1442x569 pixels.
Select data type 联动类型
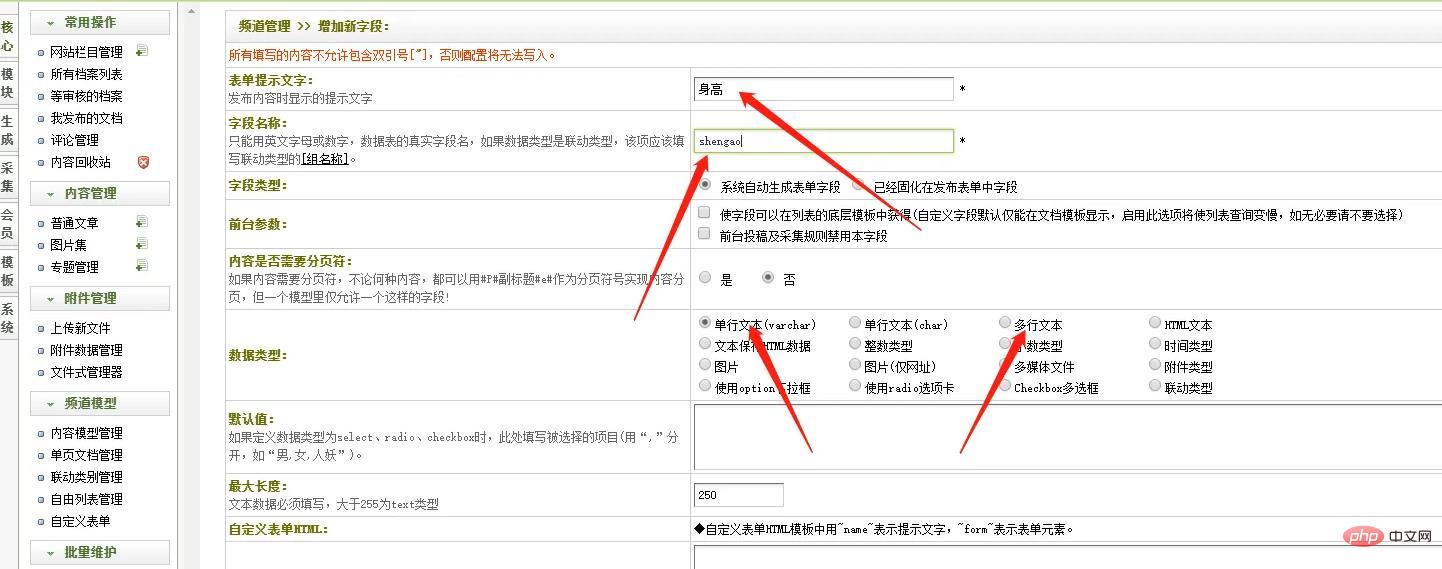click(x=1155, y=386)
